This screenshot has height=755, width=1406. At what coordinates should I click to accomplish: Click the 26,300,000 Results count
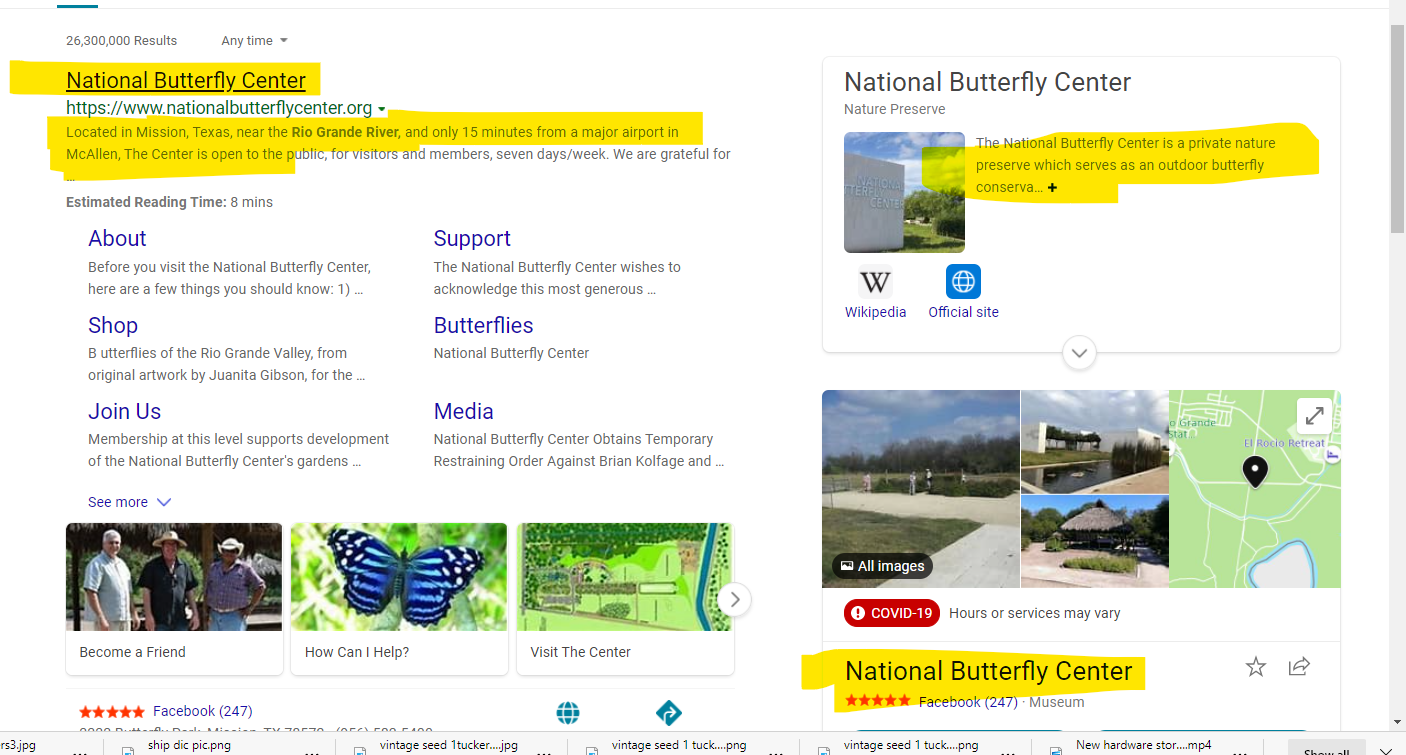[121, 41]
